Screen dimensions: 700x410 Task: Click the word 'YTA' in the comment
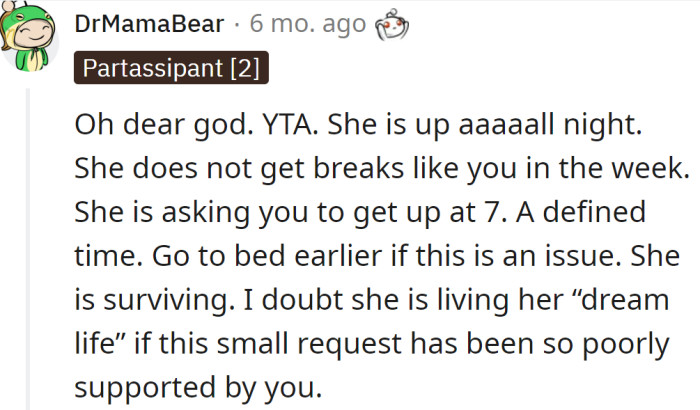[x=290, y=124]
